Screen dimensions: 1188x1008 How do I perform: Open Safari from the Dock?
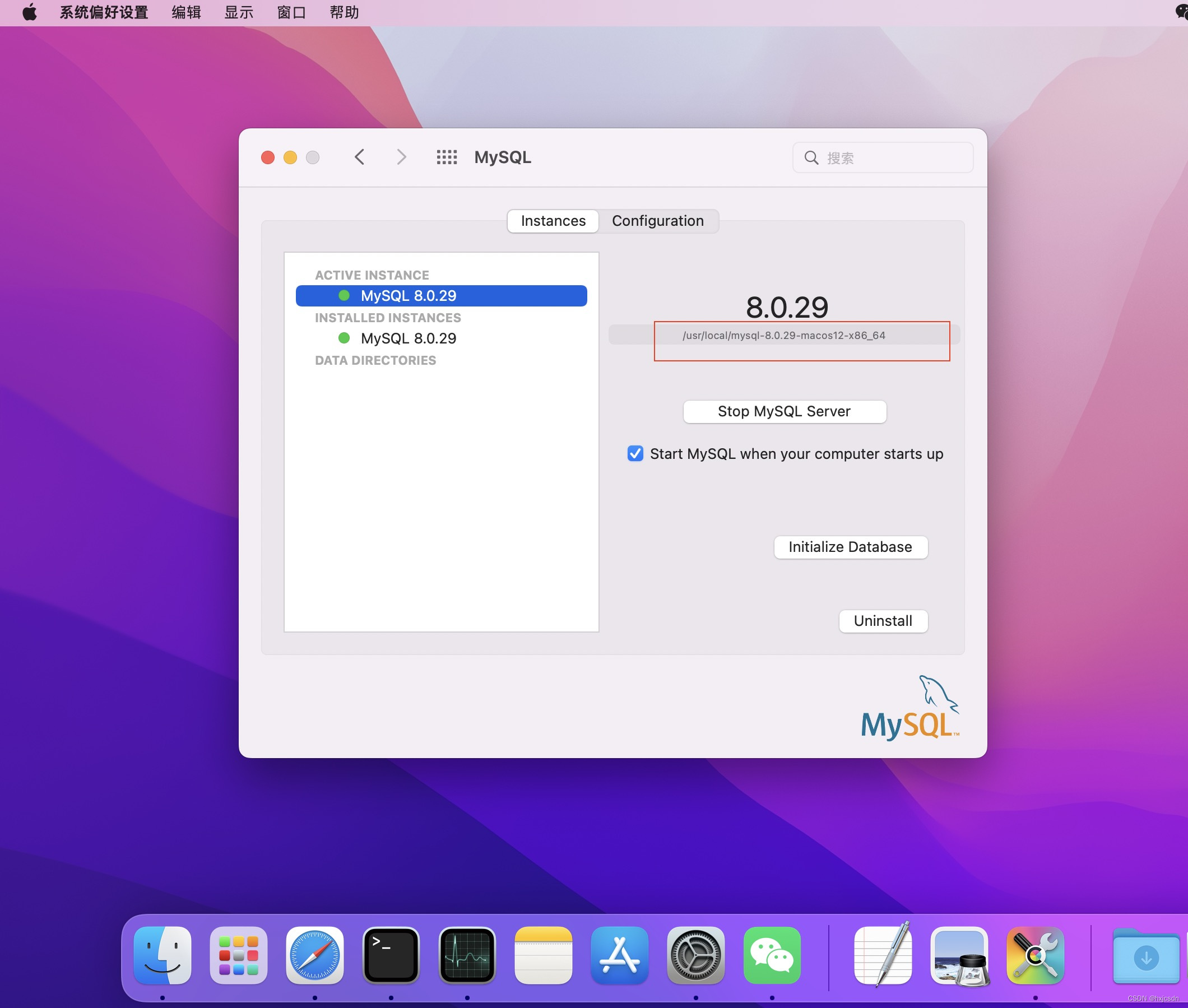coord(315,955)
